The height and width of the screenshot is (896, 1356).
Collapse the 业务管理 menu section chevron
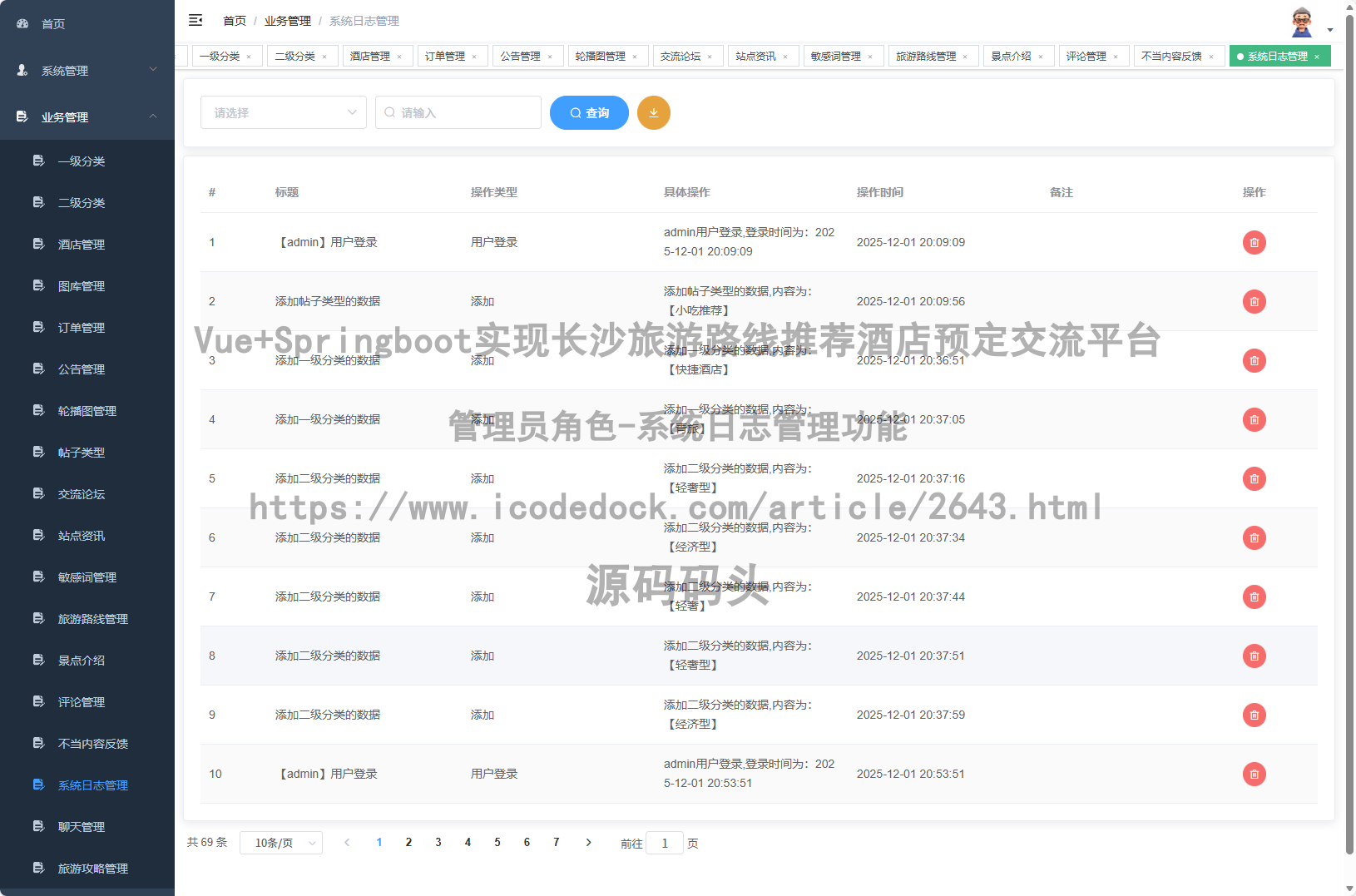coord(153,116)
